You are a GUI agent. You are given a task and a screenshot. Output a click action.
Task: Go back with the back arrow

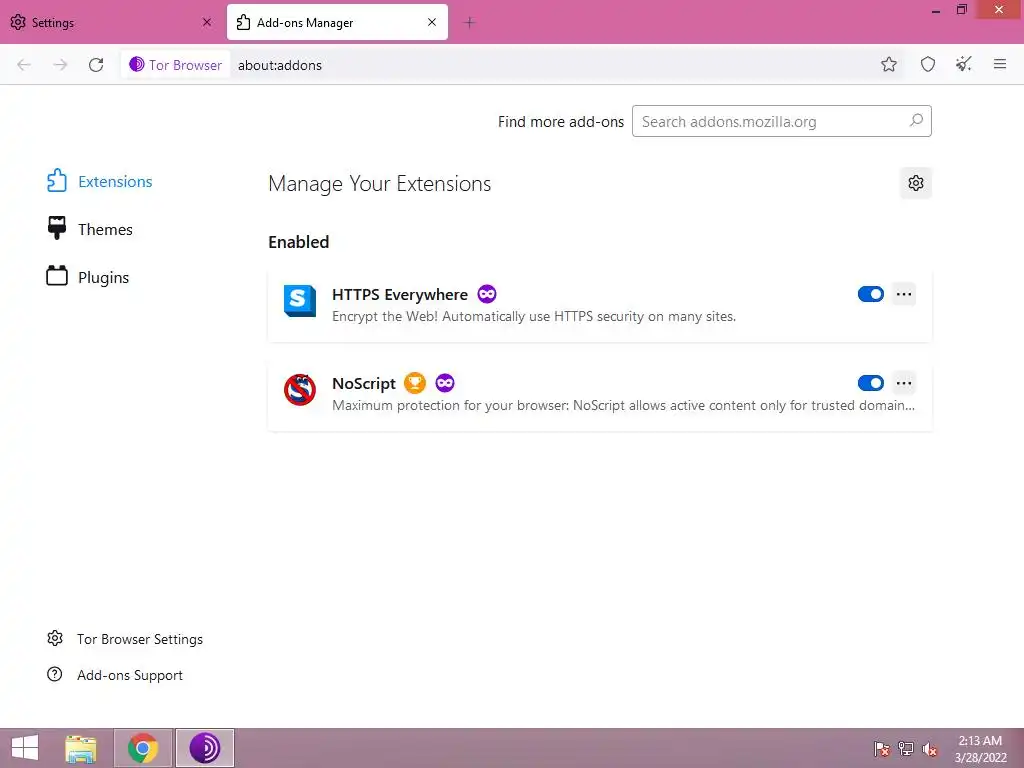(24, 65)
